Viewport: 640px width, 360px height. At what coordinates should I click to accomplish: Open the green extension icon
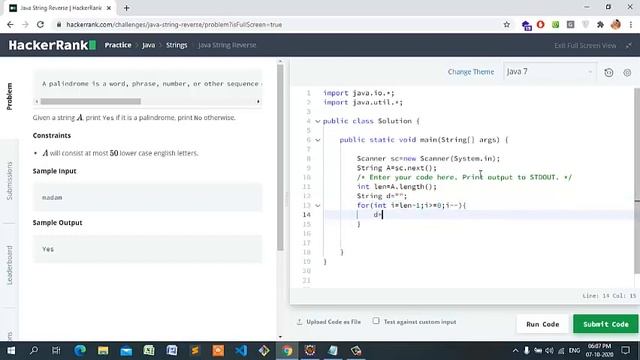click(556, 24)
